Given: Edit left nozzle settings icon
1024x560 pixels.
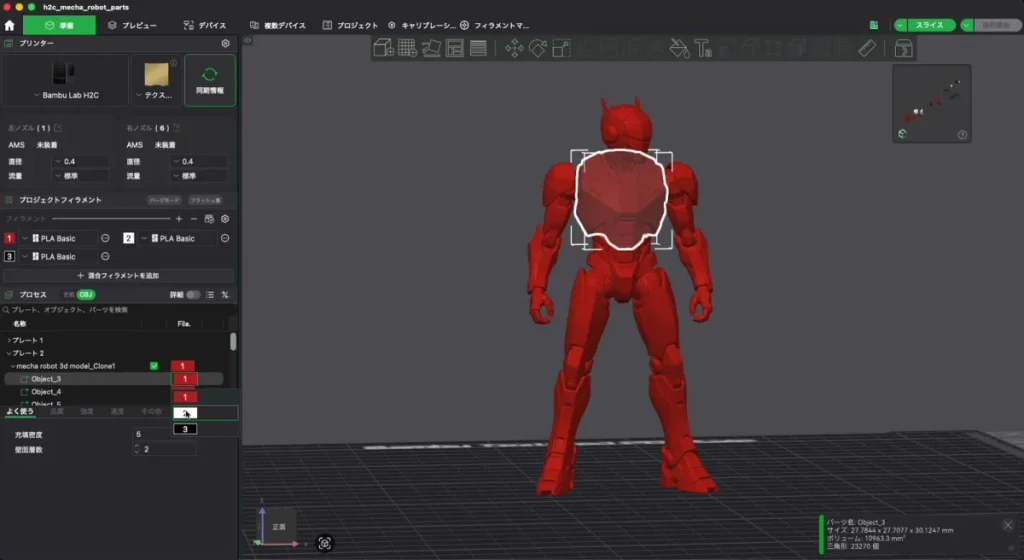Looking at the screenshot, I should (57, 128).
